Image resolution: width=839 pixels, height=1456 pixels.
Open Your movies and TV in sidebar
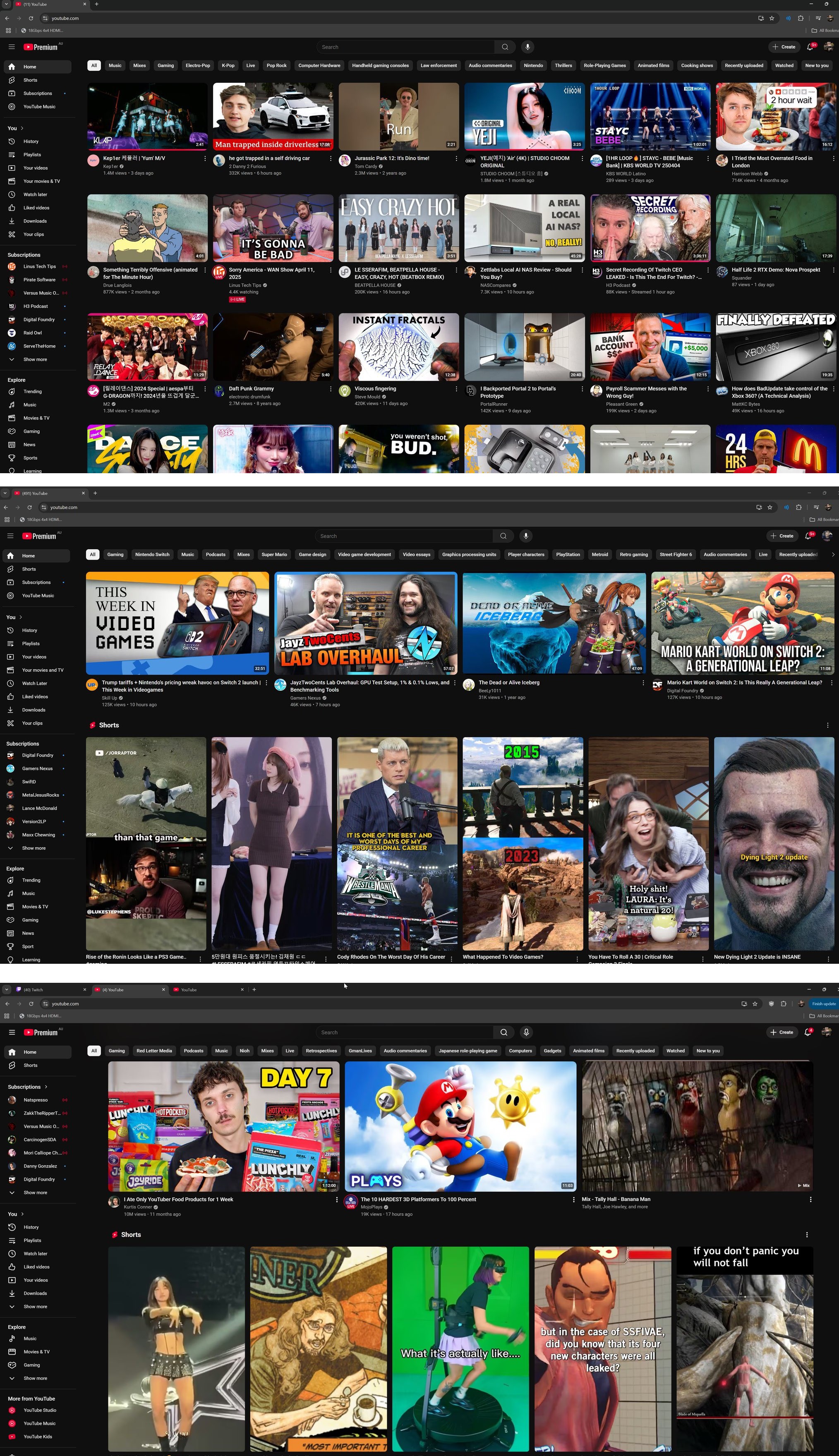click(x=42, y=671)
